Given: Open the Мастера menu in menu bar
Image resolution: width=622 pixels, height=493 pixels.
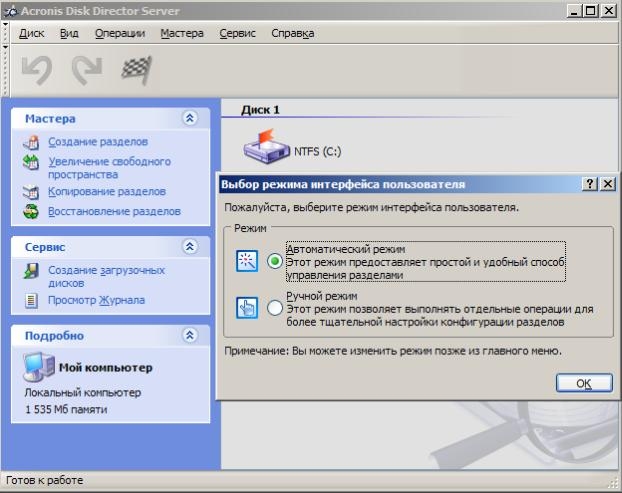Looking at the screenshot, I should 182,33.
